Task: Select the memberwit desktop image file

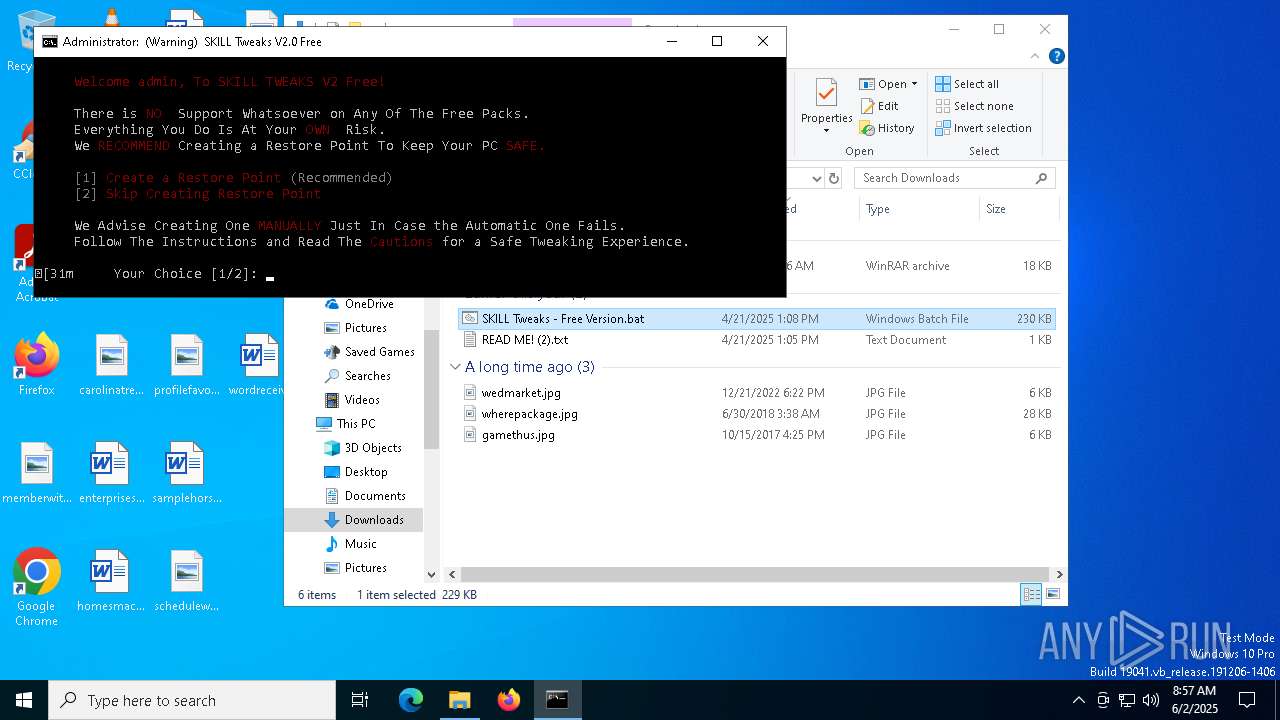Action: point(36,472)
